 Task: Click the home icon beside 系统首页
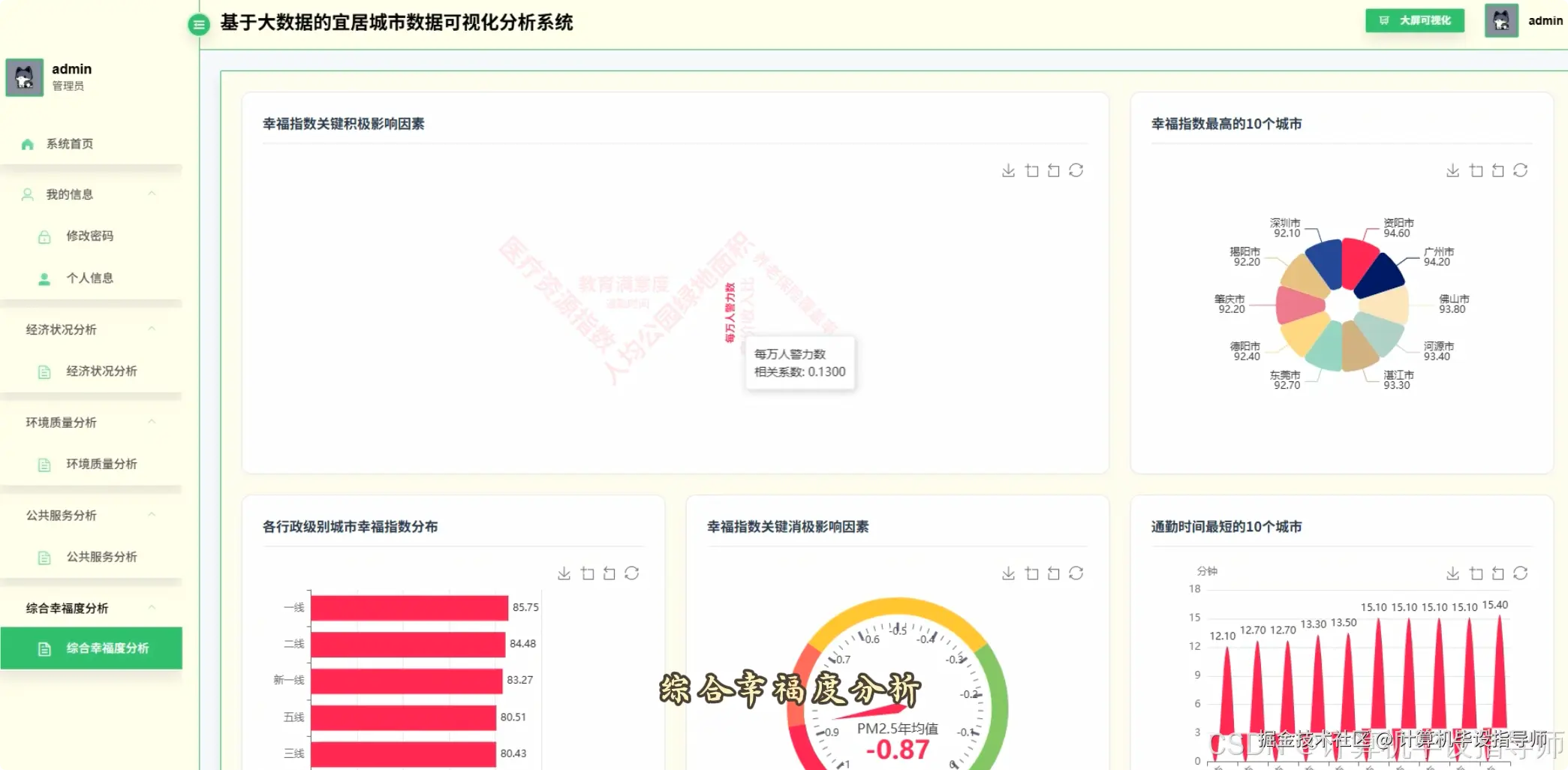click(x=28, y=143)
